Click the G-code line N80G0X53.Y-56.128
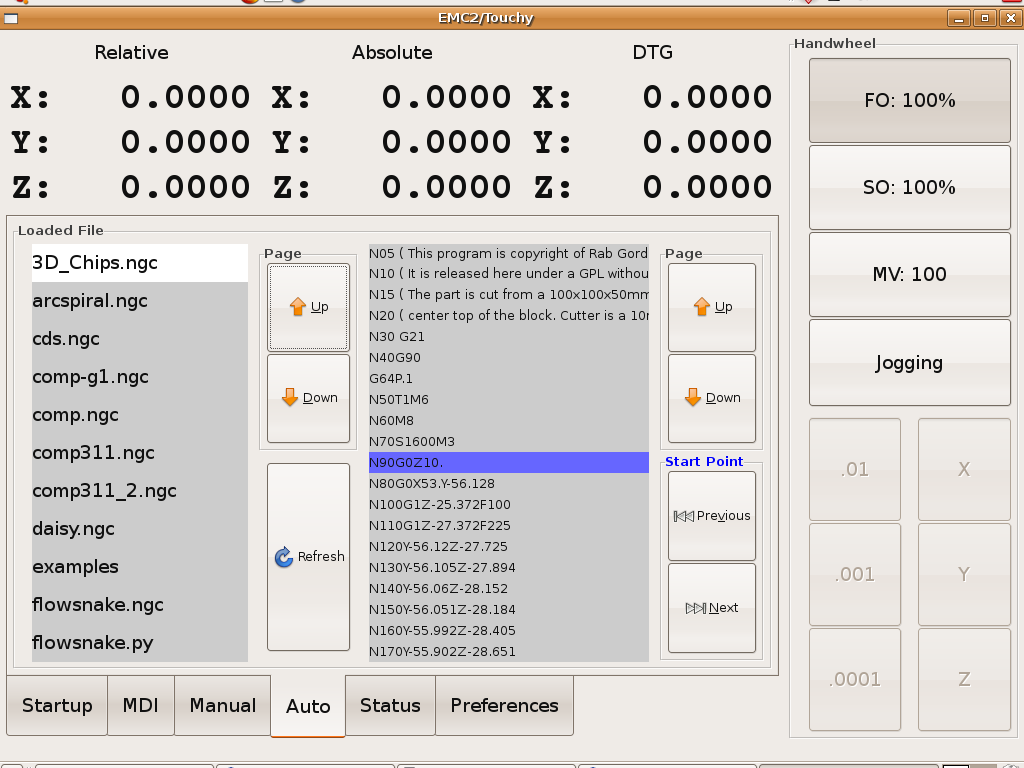 (x=509, y=483)
